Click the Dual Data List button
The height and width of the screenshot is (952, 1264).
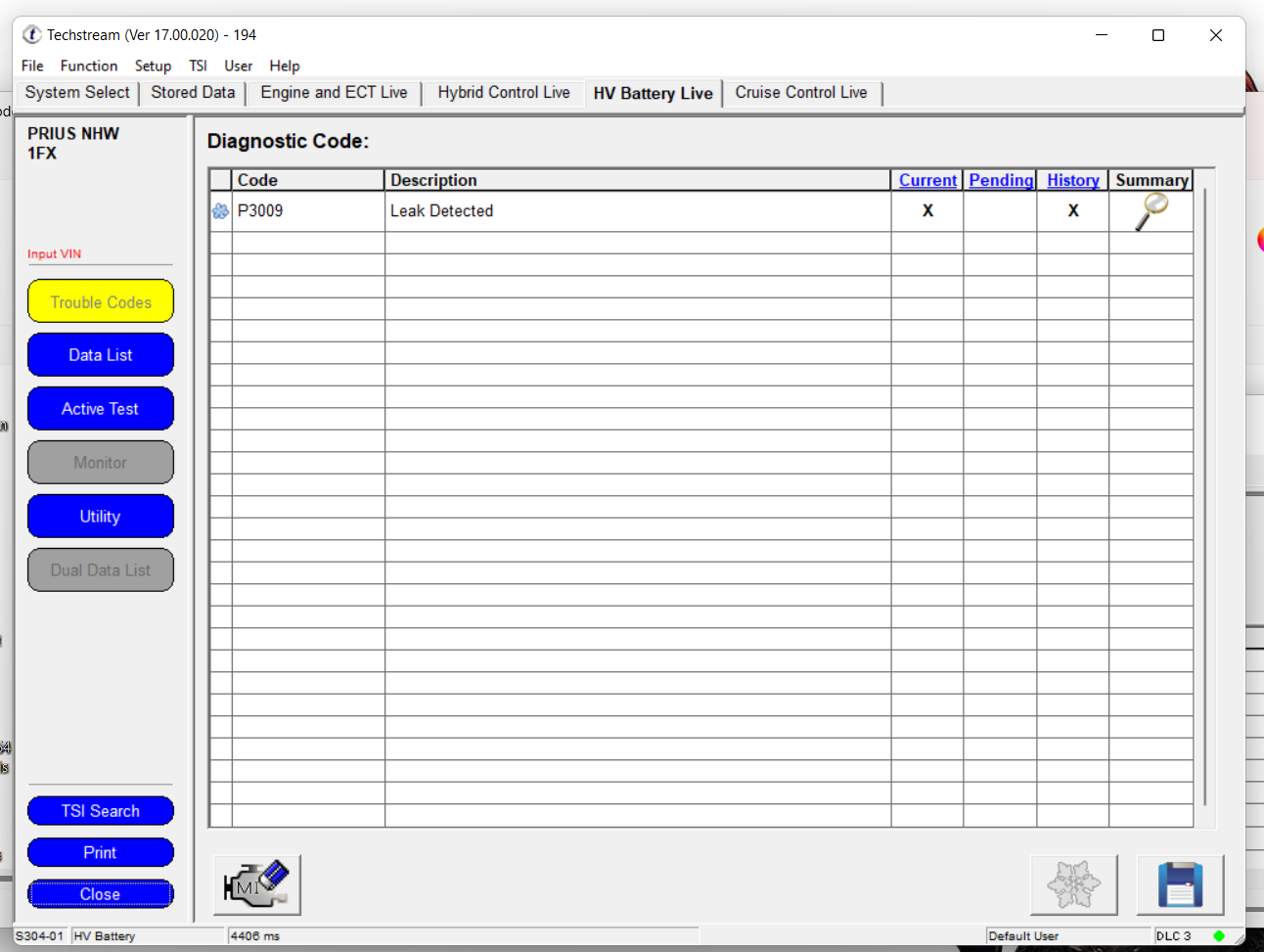click(101, 570)
